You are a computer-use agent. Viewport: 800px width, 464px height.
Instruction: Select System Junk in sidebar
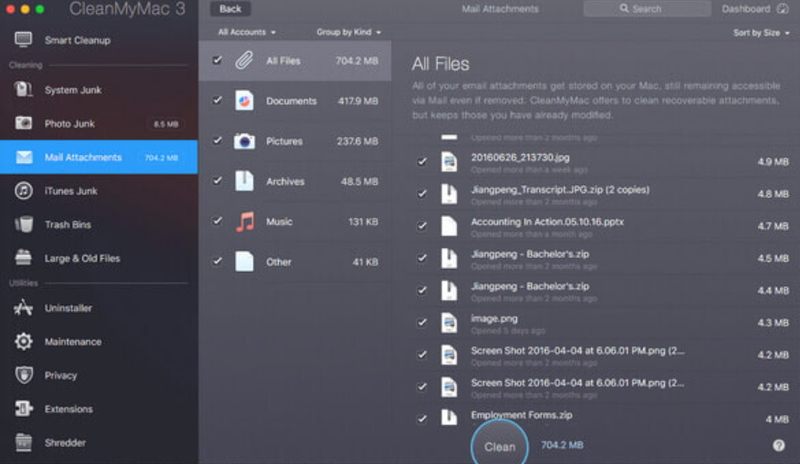click(98, 90)
